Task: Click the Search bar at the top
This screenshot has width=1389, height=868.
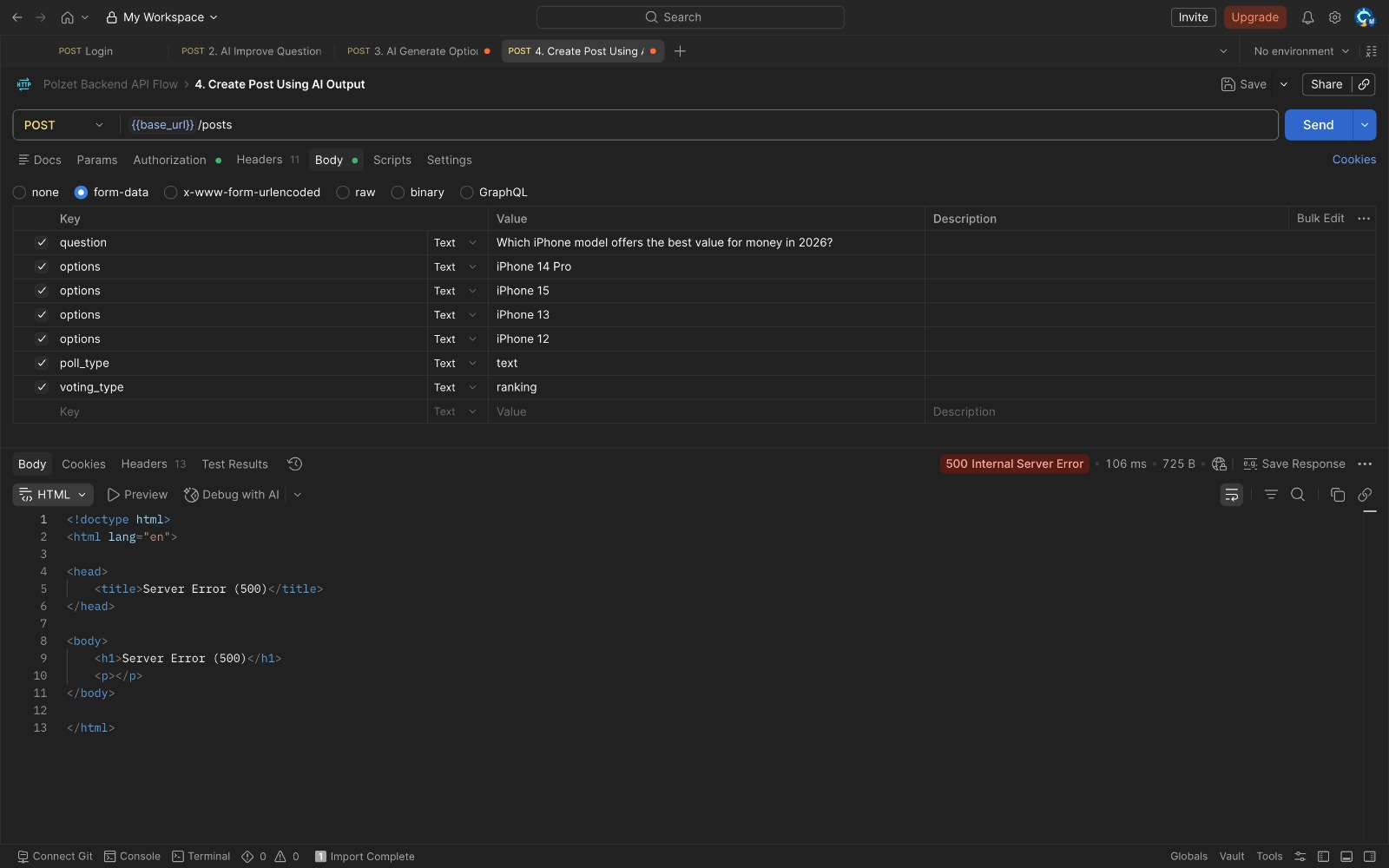Action: point(690,17)
